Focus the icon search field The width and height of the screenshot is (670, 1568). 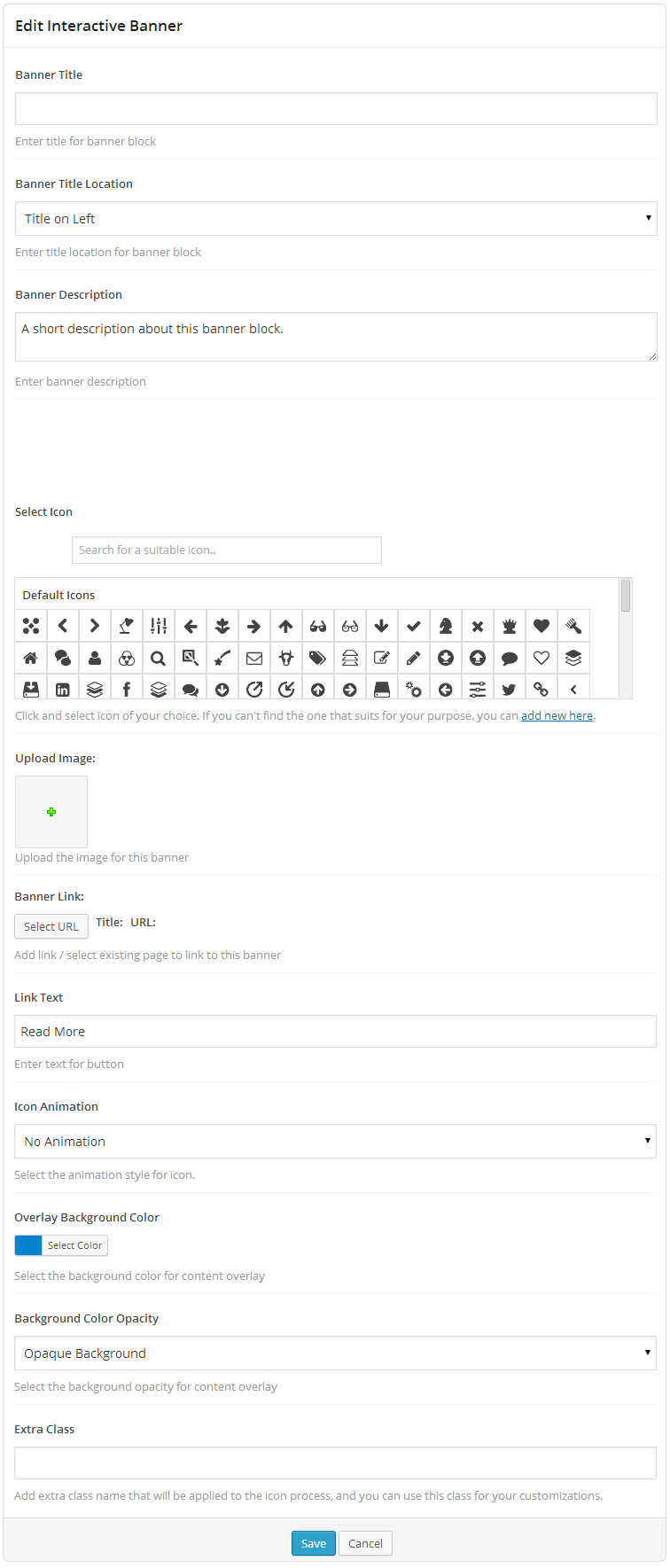click(227, 550)
